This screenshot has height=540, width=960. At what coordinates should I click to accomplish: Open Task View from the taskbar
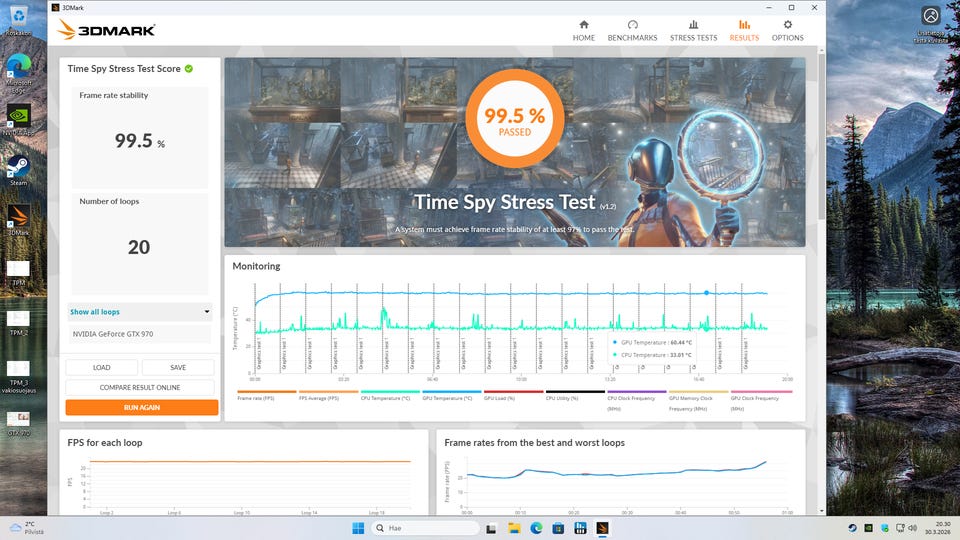(x=491, y=528)
